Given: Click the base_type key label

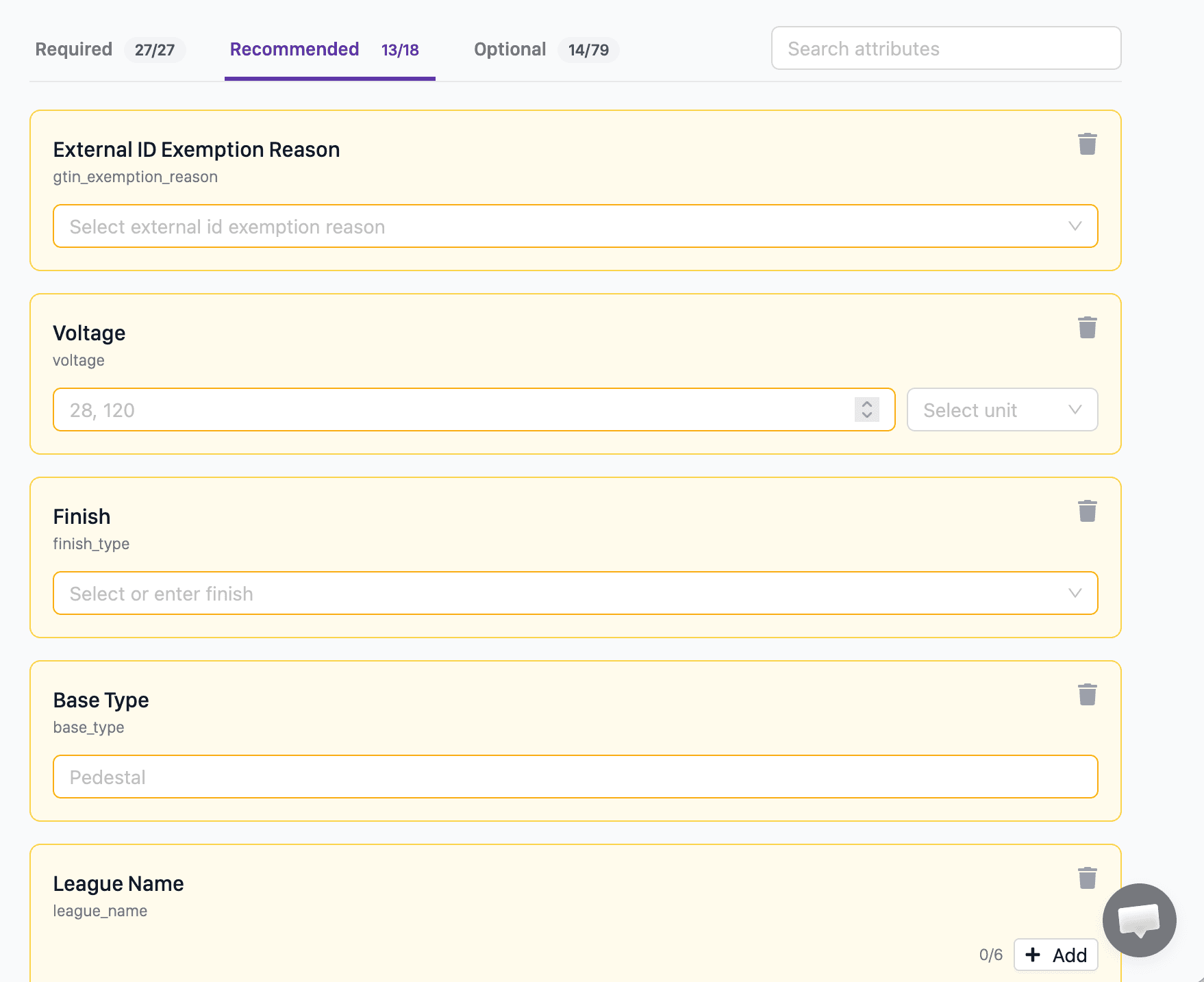Looking at the screenshot, I should (x=89, y=727).
